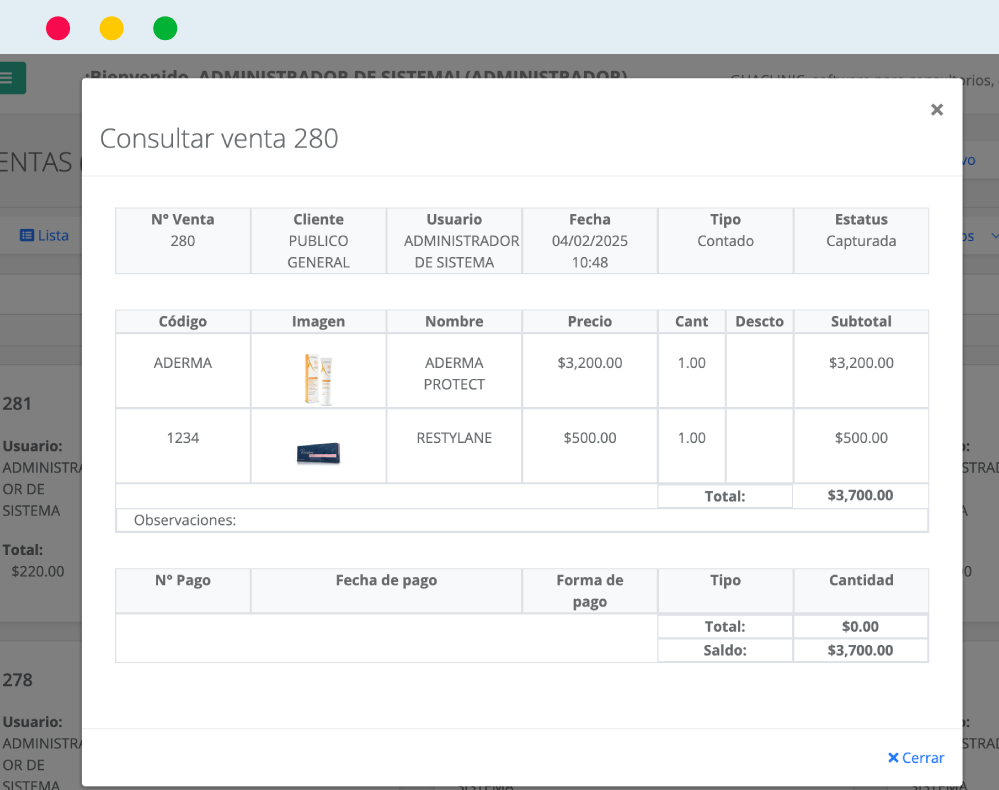The width and height of the screenshot is (999, 790).
Task: Click the payments total $0.00
Action: tap(860, 626)
